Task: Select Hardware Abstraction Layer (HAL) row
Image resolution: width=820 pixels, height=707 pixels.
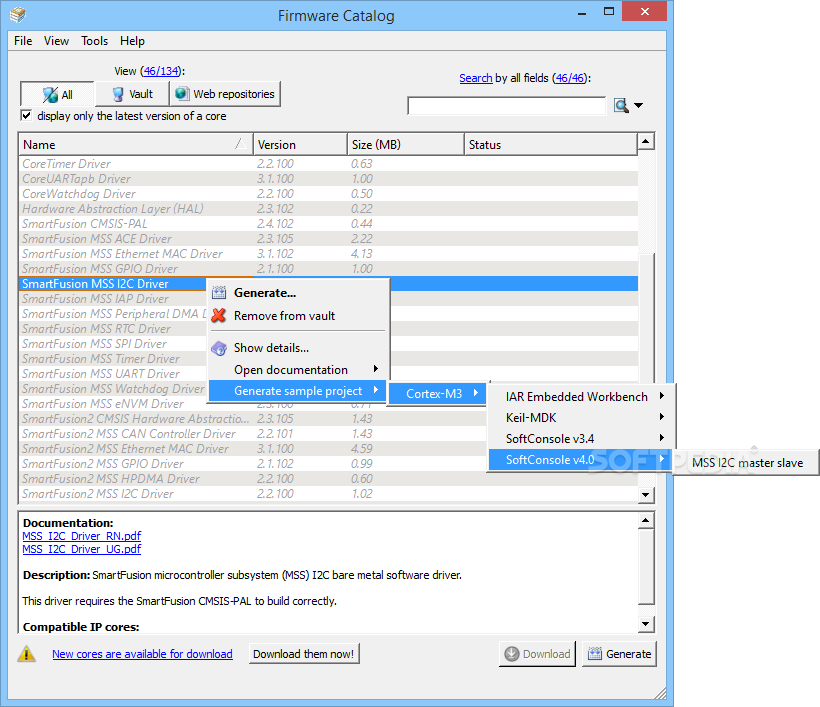Action: pyautogui.click(x=328, y=209)
